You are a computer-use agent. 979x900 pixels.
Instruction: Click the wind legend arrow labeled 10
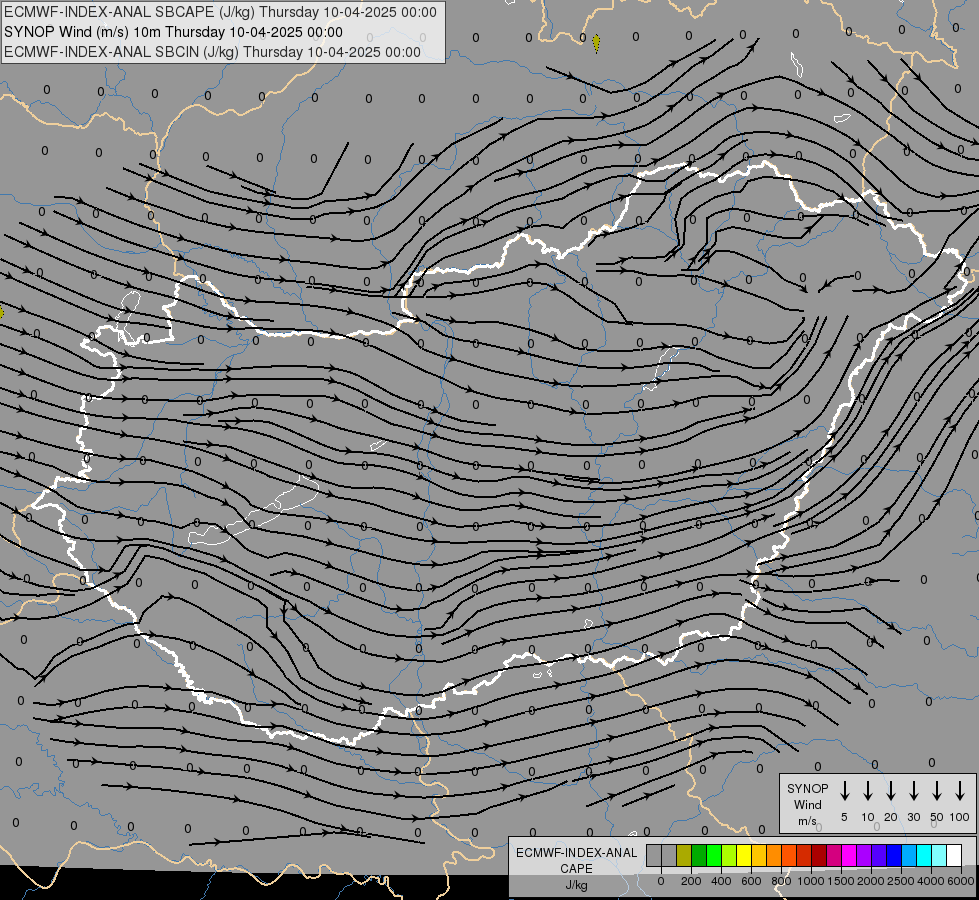[868, 790]
